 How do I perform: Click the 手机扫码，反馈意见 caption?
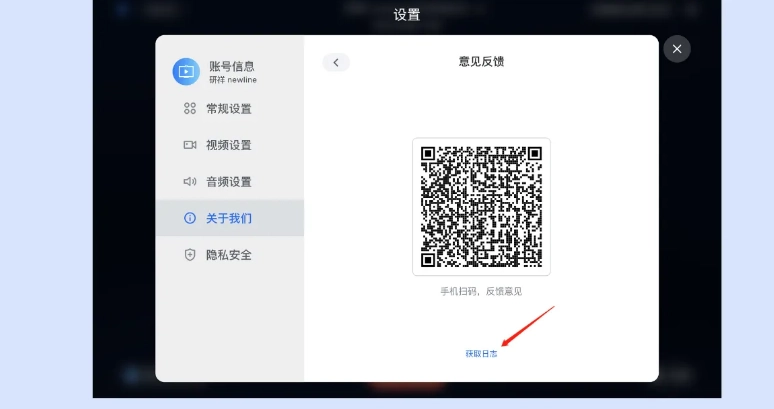coord(481,292)
